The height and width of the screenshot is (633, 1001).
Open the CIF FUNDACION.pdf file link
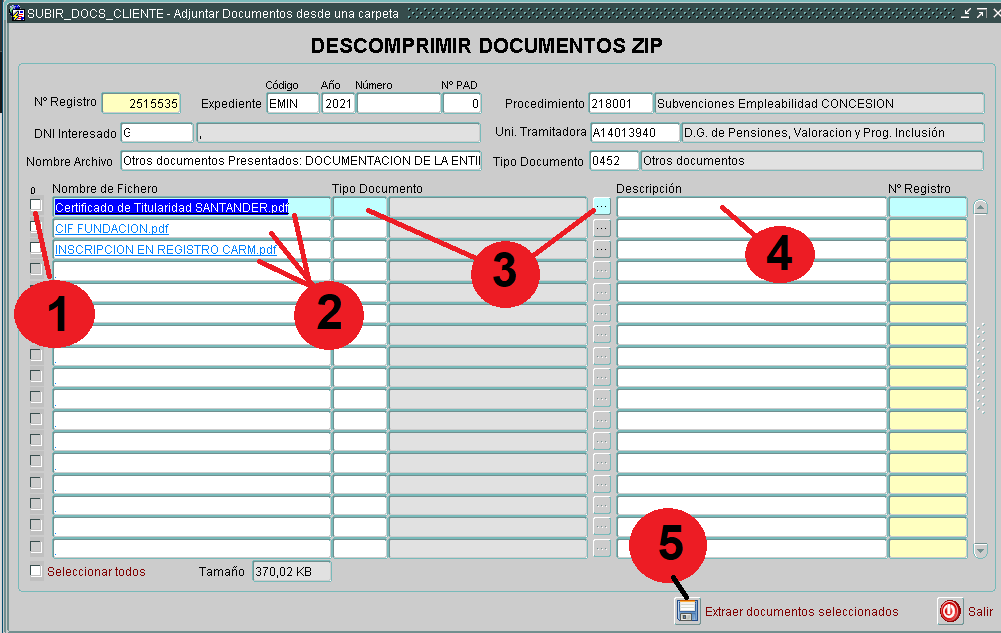(111, 228)
